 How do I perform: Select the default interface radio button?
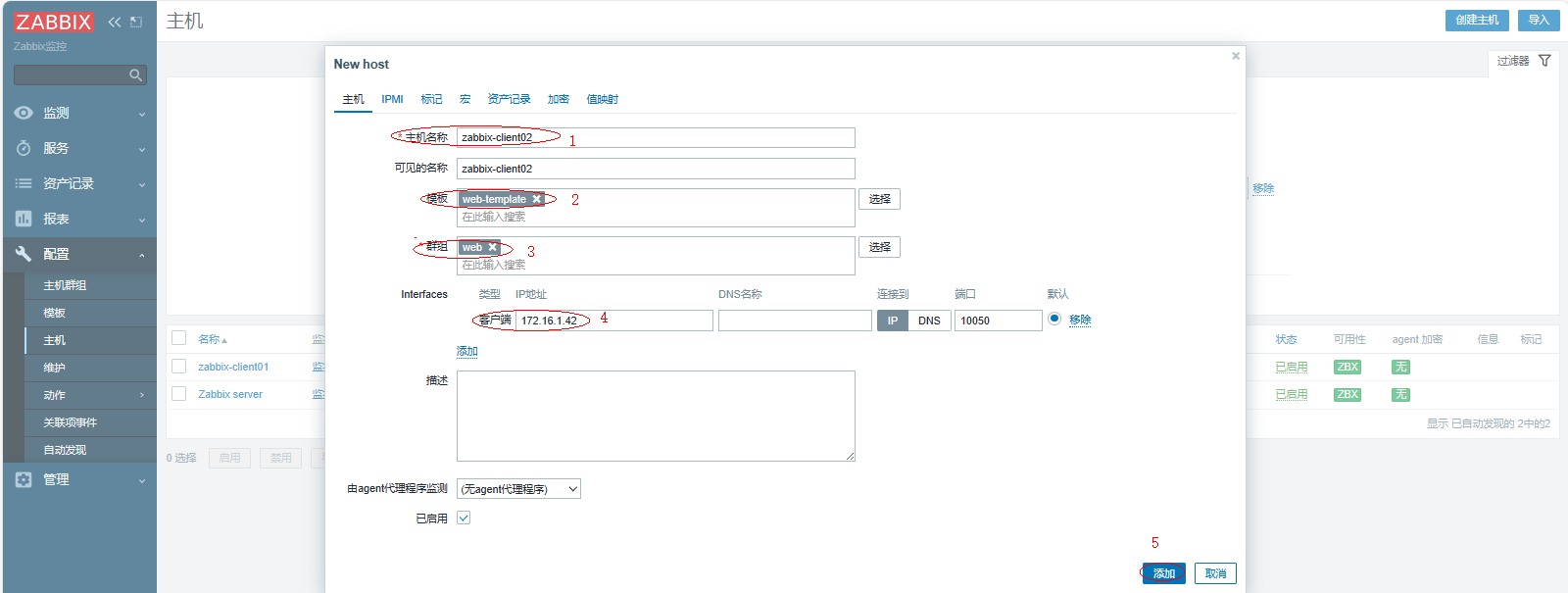1054,319
